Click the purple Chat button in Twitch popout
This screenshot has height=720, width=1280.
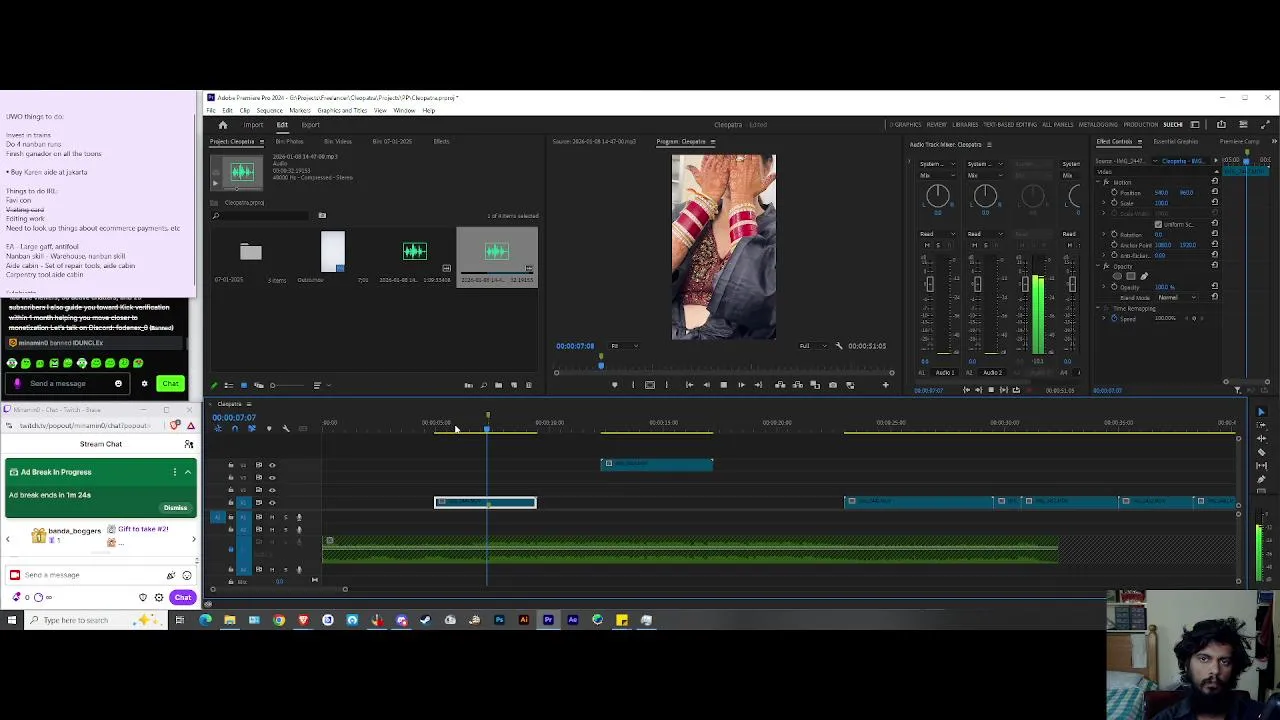tap(182, 597)
